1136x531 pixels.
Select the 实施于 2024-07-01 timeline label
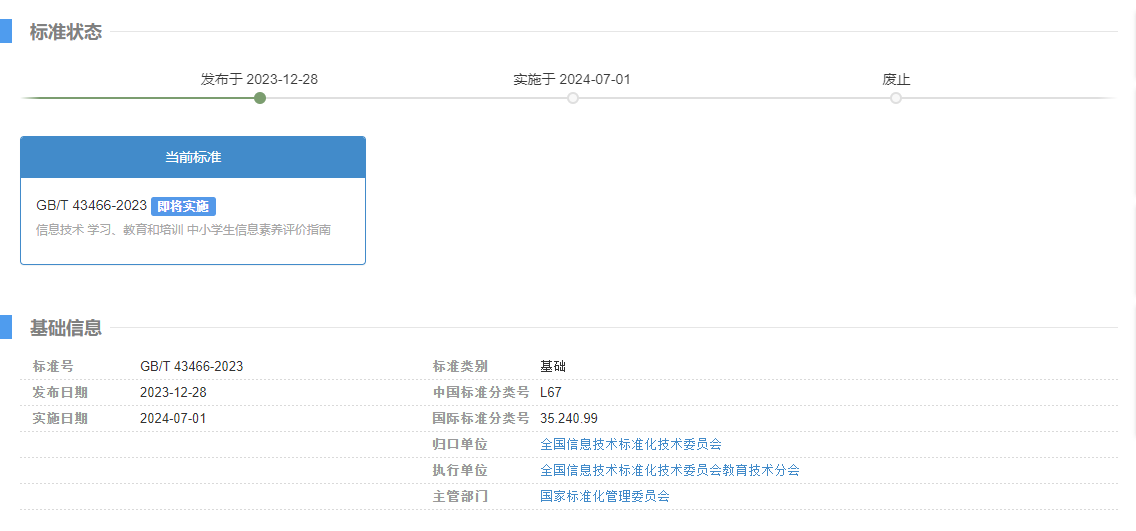(x=572, y=79)
